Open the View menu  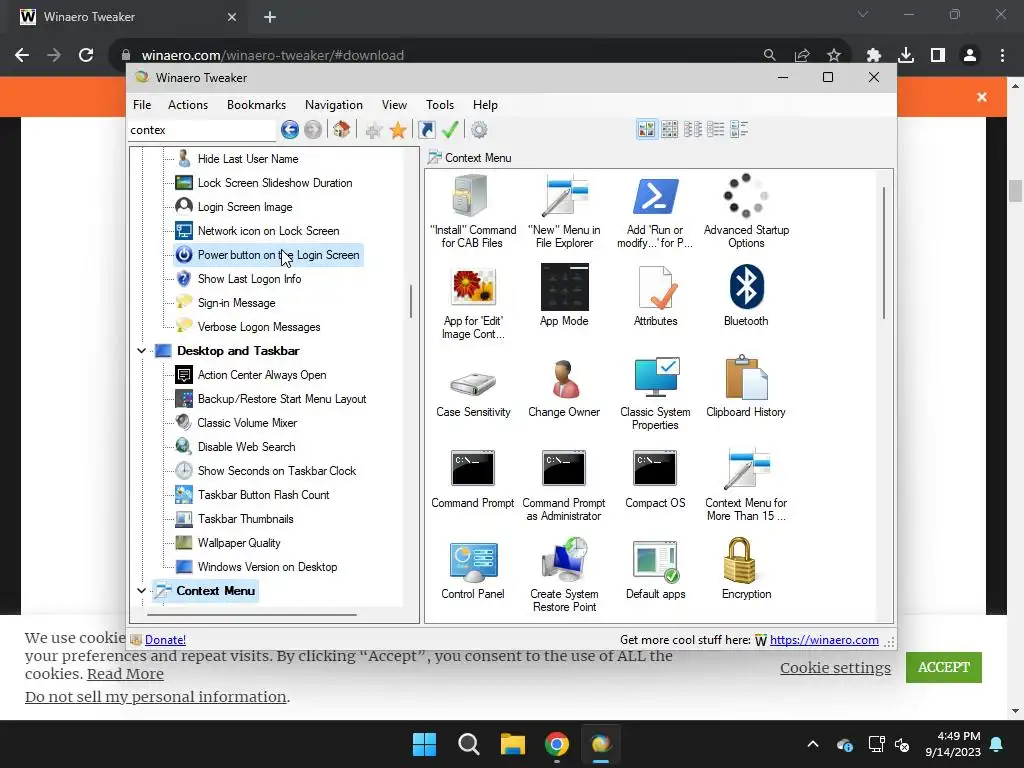coord(394,105)
